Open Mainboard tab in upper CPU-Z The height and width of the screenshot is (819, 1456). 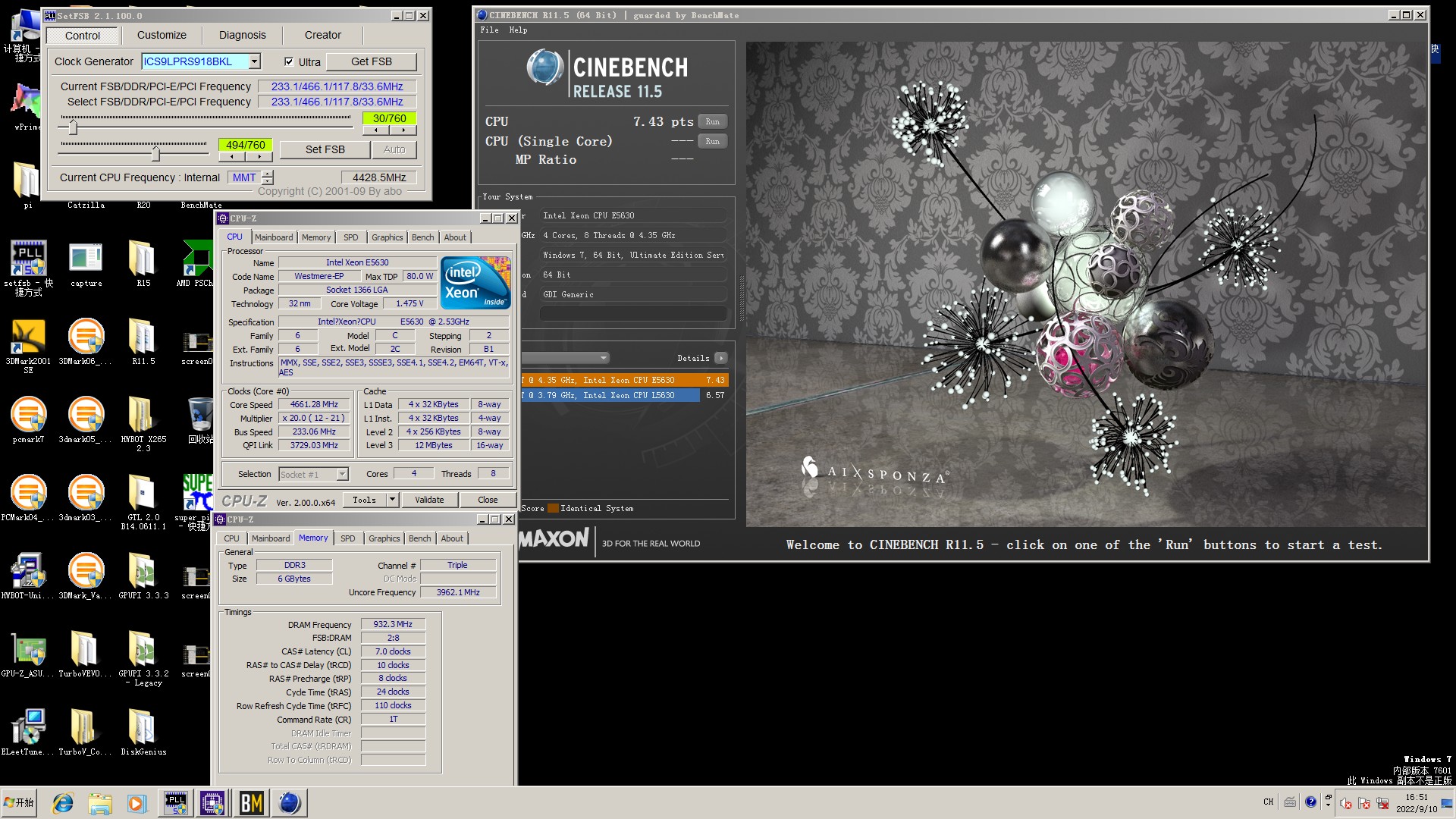274,237
